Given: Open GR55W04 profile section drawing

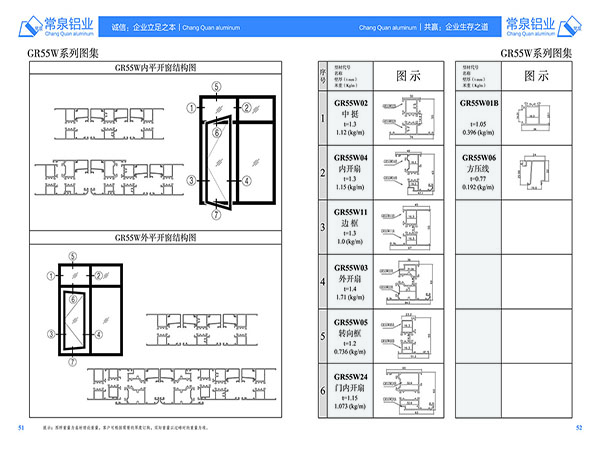Looking at the screenshot, I should [x=409, y=172].
